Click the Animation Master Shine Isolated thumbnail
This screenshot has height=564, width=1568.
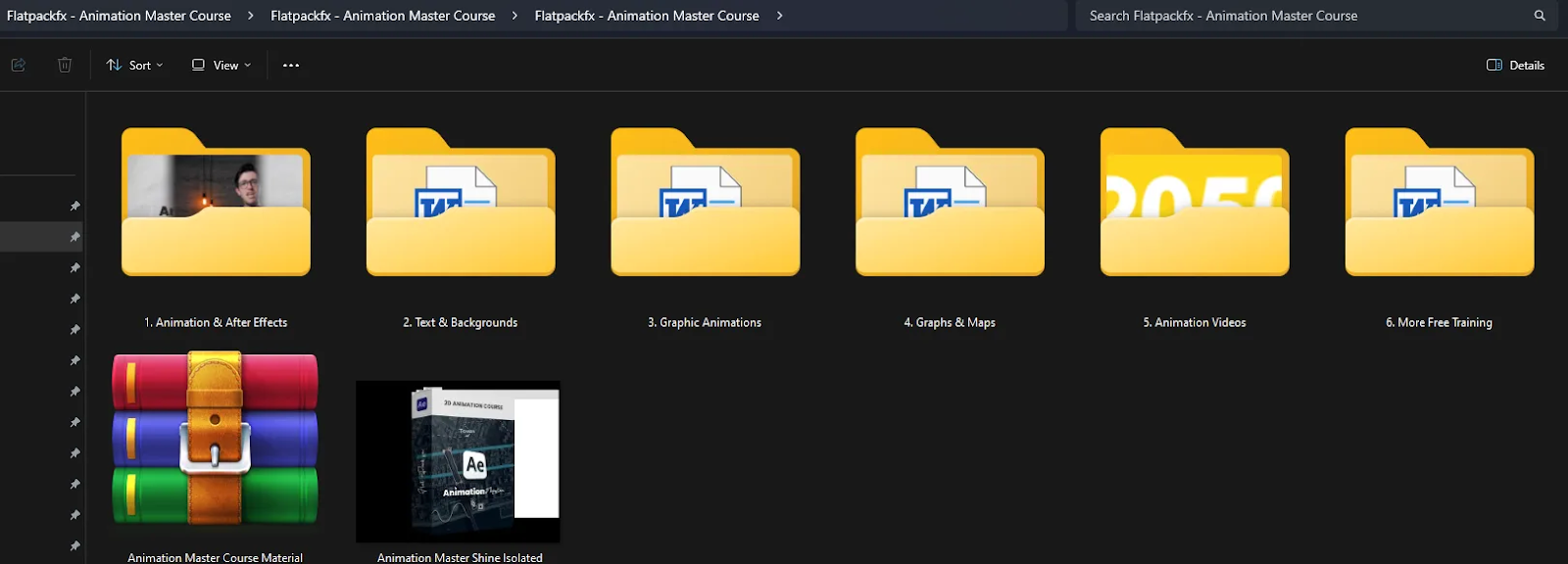[x=459, y=461]
